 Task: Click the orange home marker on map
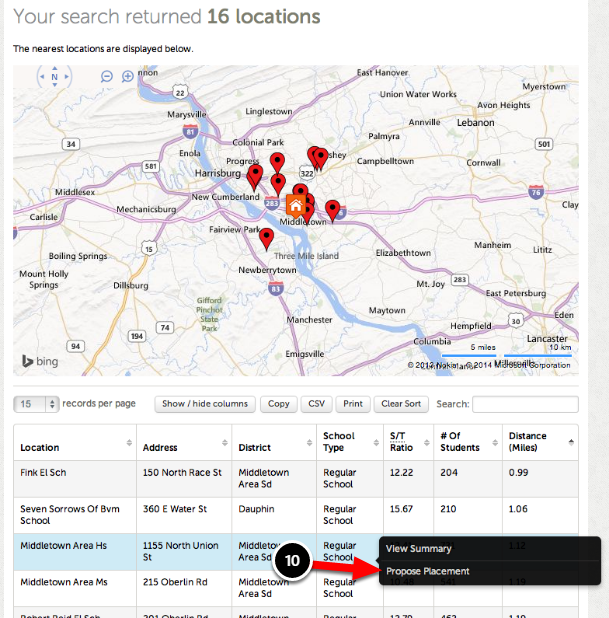[296, 206]
